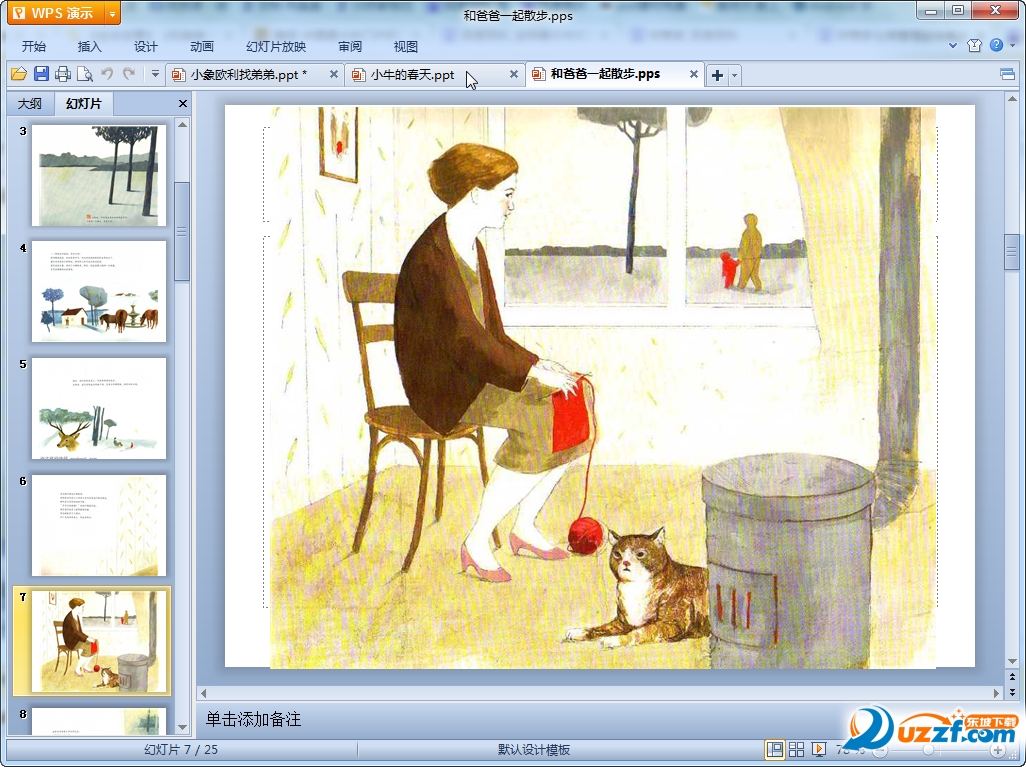Click the thumbnail pane scroll up arrow
This screenshot has width=1026, height=767.
point(183,124)
